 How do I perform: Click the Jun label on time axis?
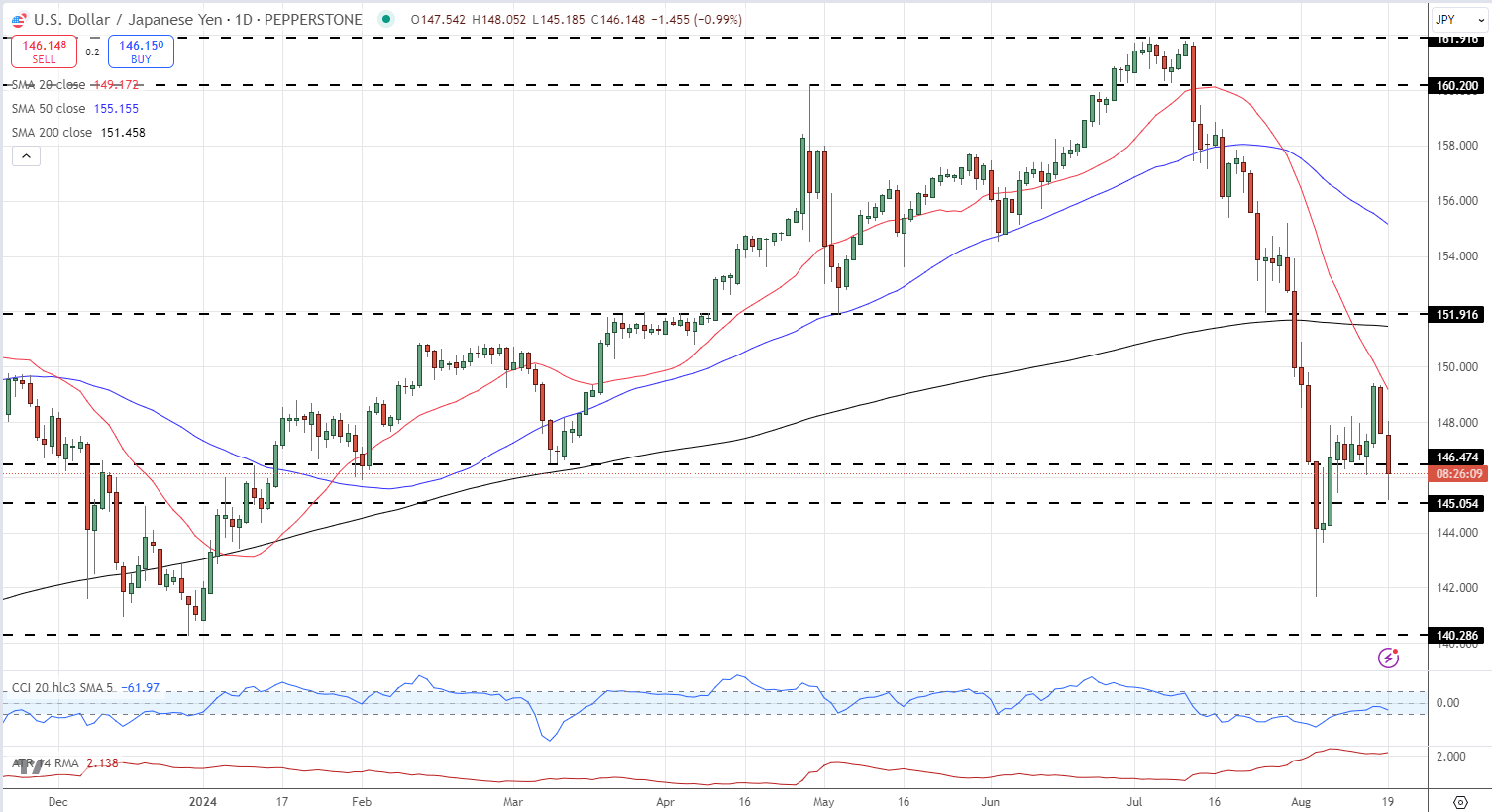(x=990, y=802)
